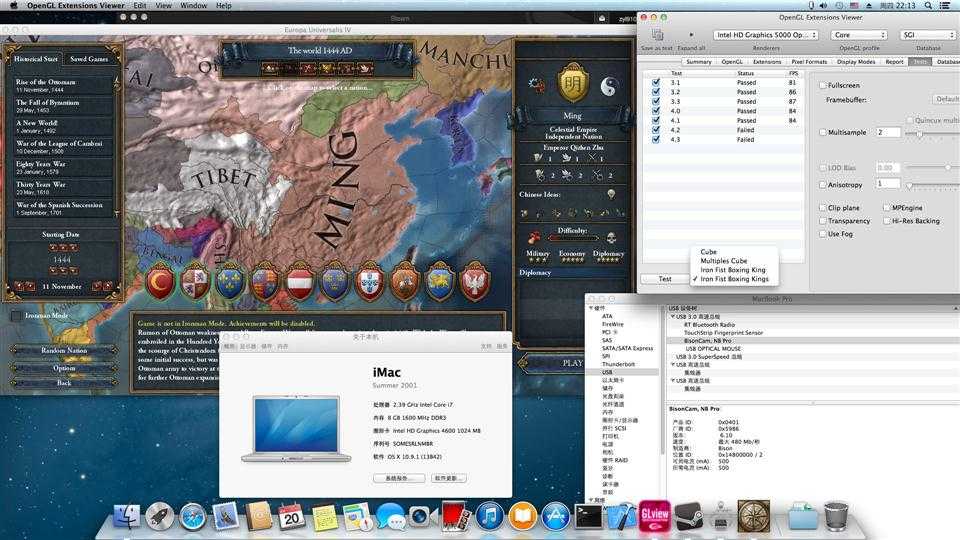Collapse the USB 3.0 high-speed bus tree row
This screenshot has height=540, width=960.
672,317
